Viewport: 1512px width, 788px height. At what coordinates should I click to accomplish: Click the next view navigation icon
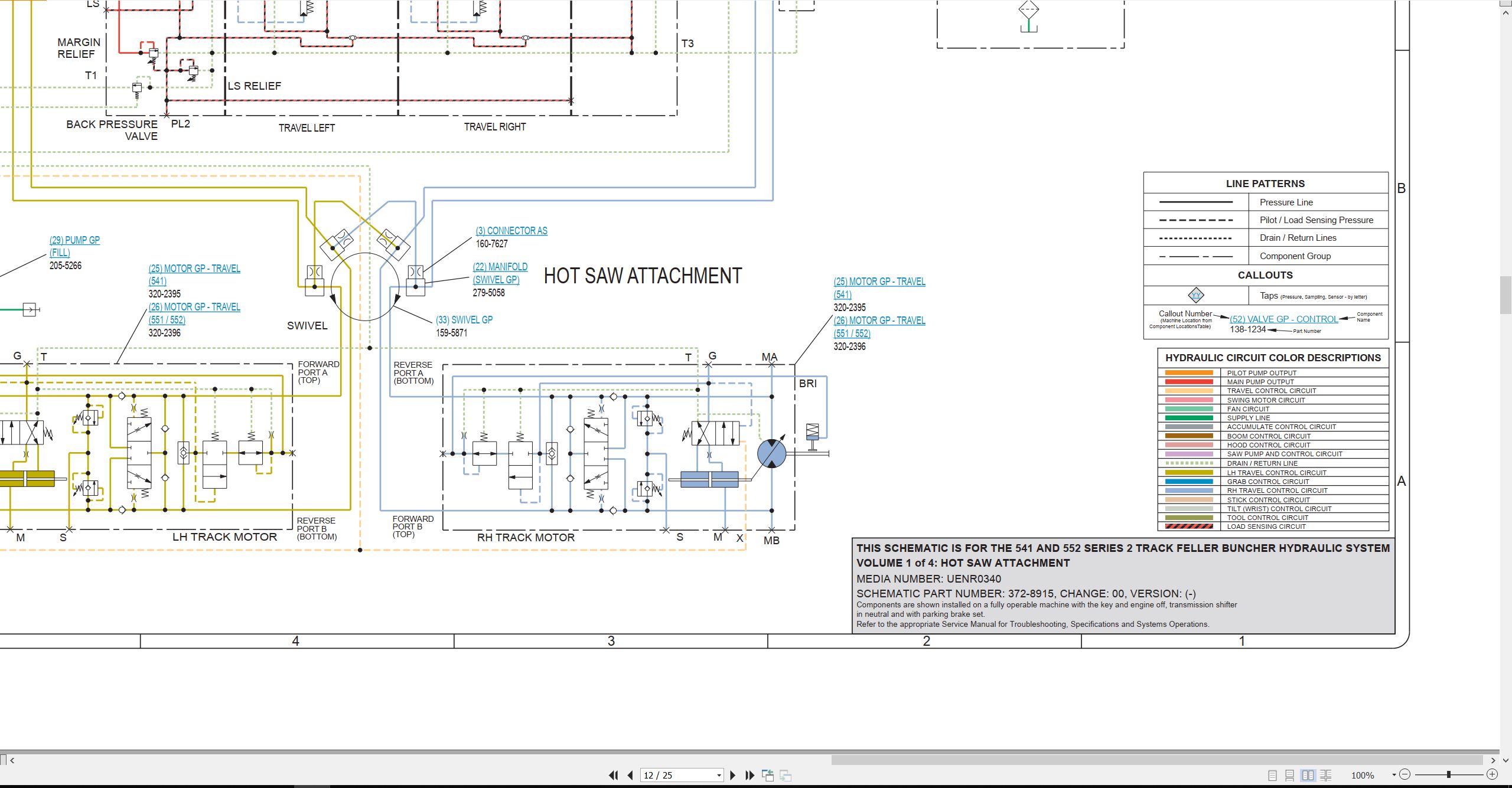pyautogui.click(x=786, y=775)
